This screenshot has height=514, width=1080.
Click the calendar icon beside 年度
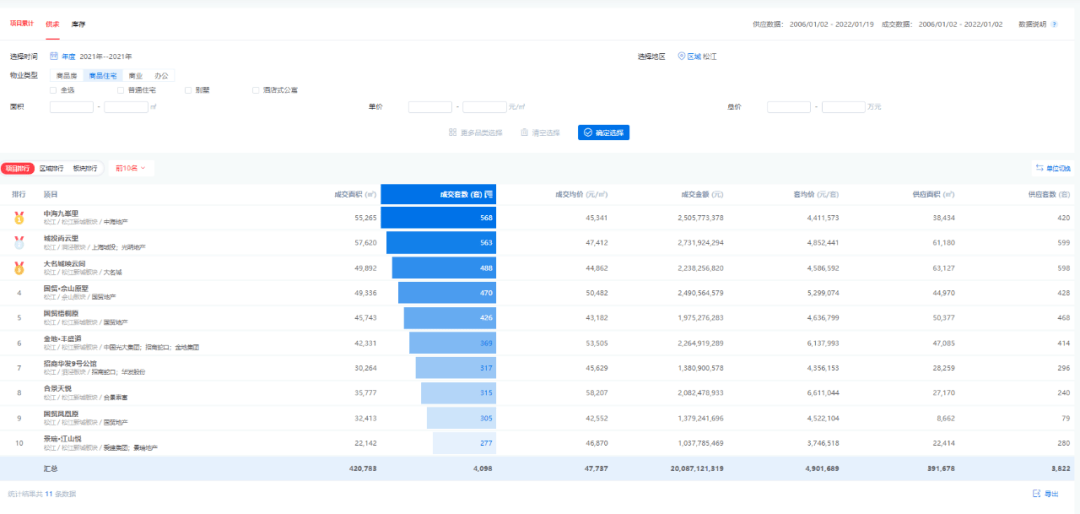click(x=54, y=56)
